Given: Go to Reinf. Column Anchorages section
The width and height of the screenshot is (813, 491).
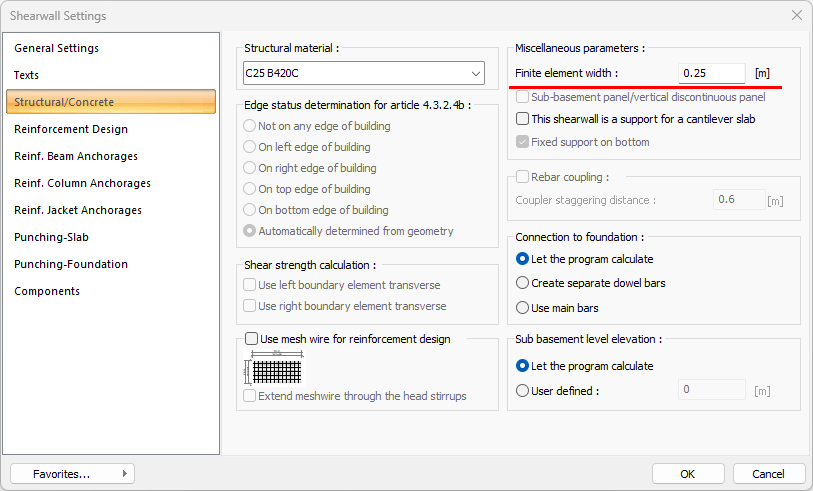Looking at the screenshot, I should [83, 183].
